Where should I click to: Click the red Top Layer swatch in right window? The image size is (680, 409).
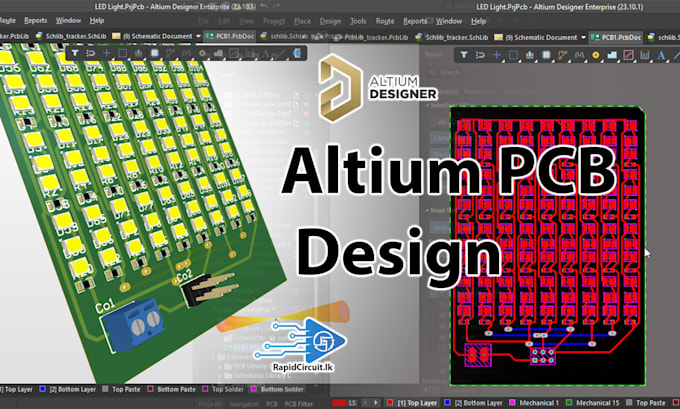pyautogui.click(x=390, y=403)
